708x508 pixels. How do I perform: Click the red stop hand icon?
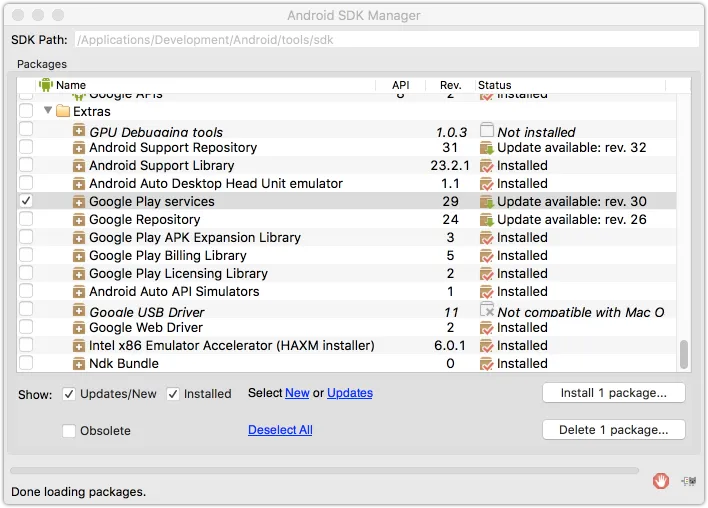point(661,481)
